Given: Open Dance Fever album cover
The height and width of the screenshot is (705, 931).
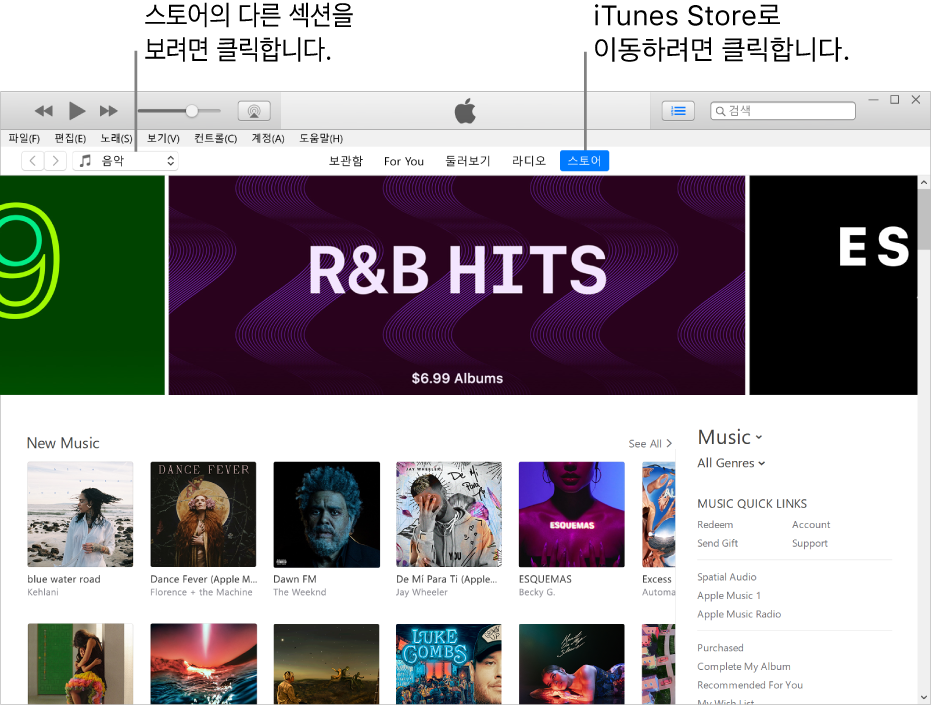Looking at the screenshot, I should click(203, 514).
